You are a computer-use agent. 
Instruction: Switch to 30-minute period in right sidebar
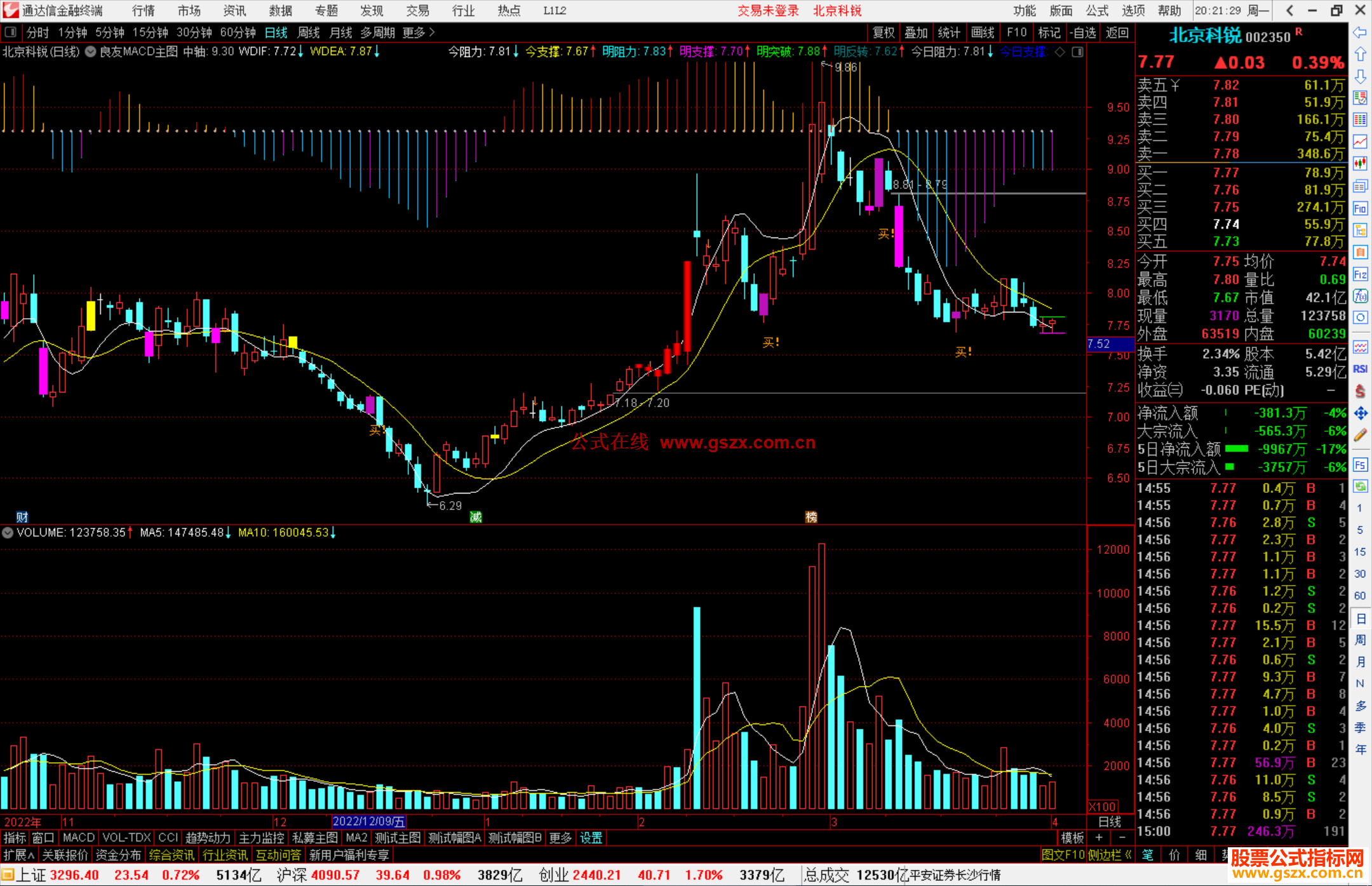(1359, 574)
